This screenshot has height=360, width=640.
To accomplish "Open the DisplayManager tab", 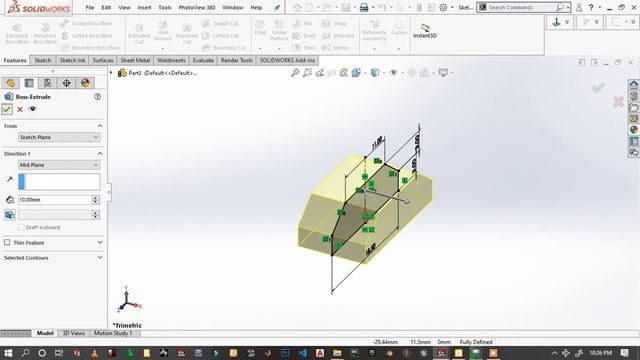I will pos(85,83).
